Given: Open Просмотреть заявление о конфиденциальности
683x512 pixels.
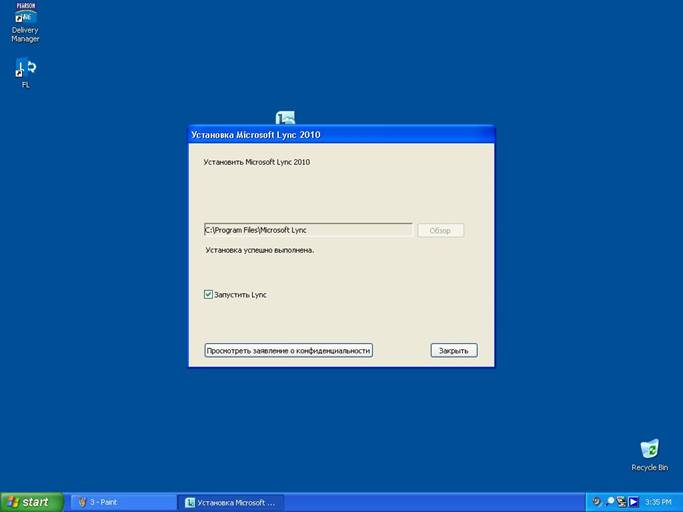Looking at the screenshot, I should [288, 350].
